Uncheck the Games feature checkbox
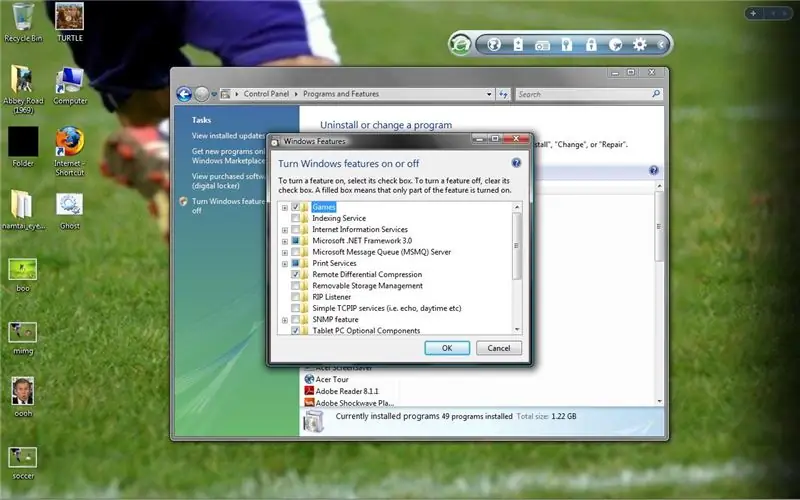The width and height of the screenshot is (800, 500). [x=295, y=207]
